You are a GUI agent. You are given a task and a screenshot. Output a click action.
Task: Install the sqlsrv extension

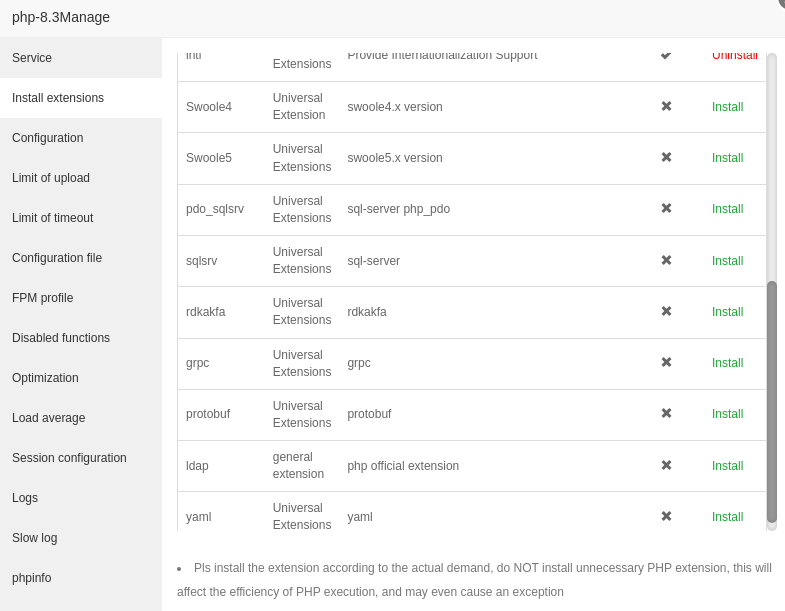coord(727,261)
